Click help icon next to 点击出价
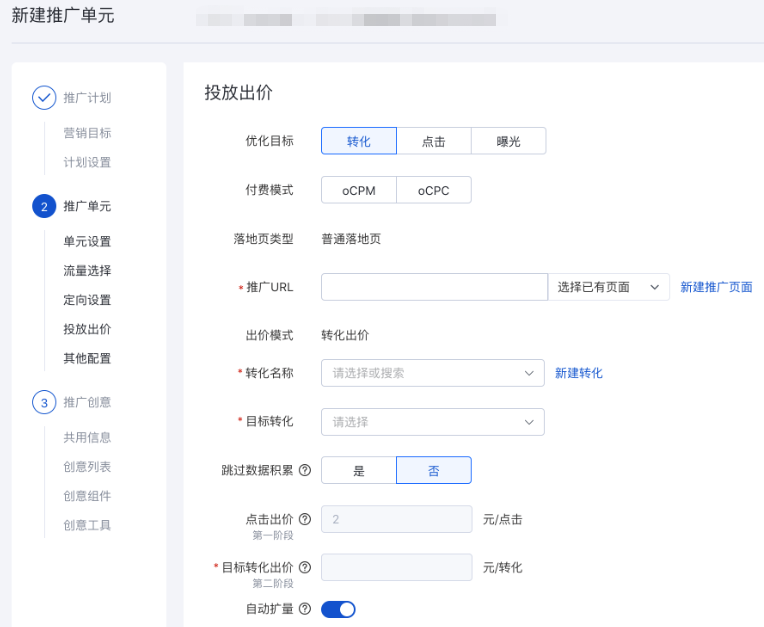 (x=305, y=519)
